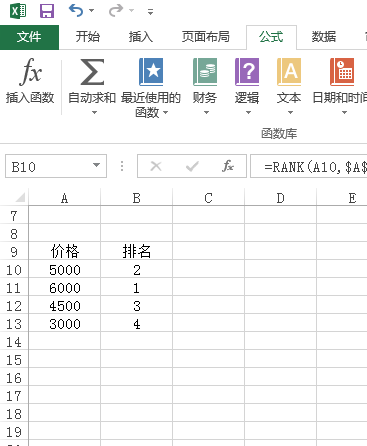Select column D header
Screen dimensions: 367x446
coord(281,198)
